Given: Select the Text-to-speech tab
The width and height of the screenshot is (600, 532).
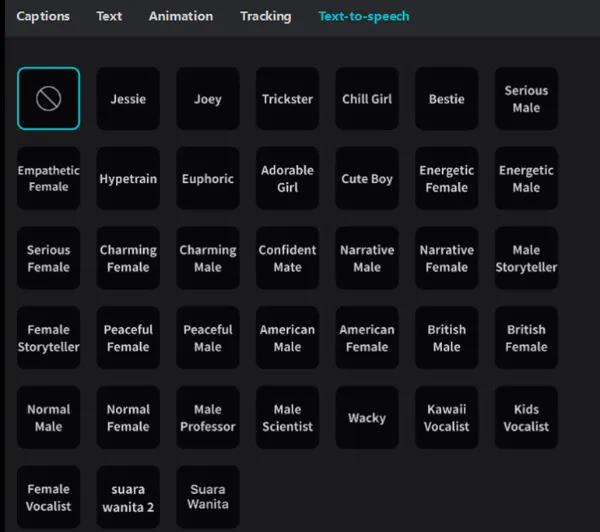Looking at the screenshot, I should [x=364, y=16].
